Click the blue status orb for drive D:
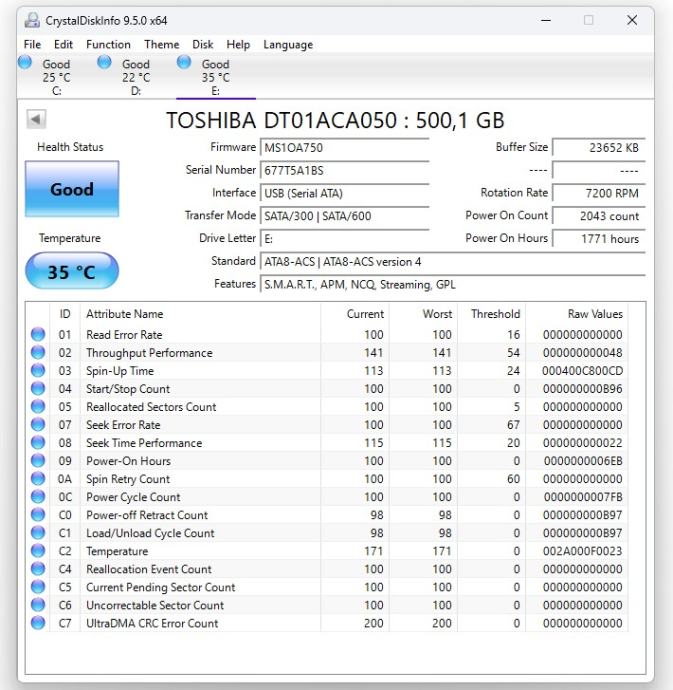The height and width of the screenshot is (690, 673). [x=104, y=62]
